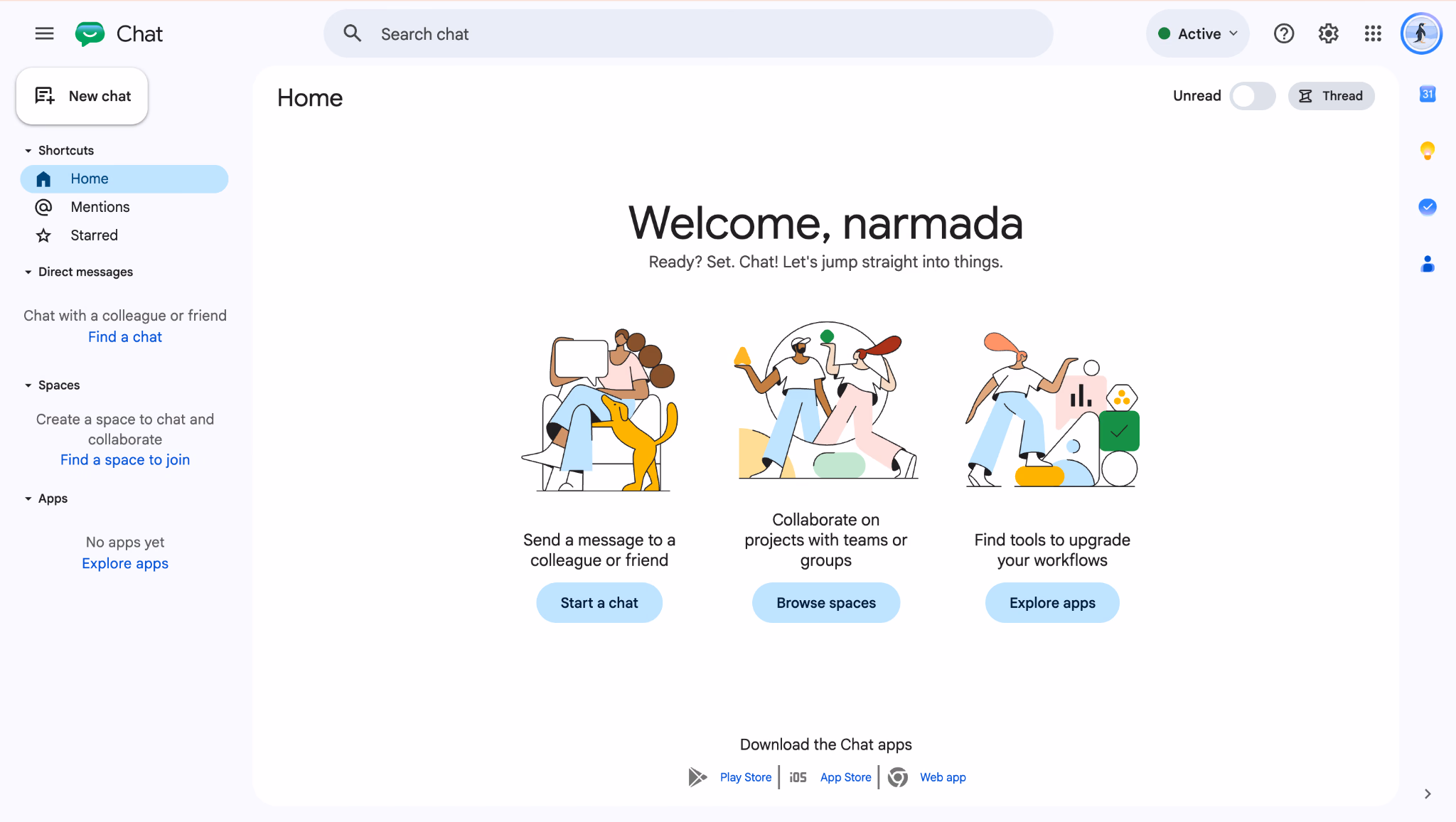This screenshot has height=822, width=1456.
Task: Open Mentions shortcut
Action: (124, 207)
